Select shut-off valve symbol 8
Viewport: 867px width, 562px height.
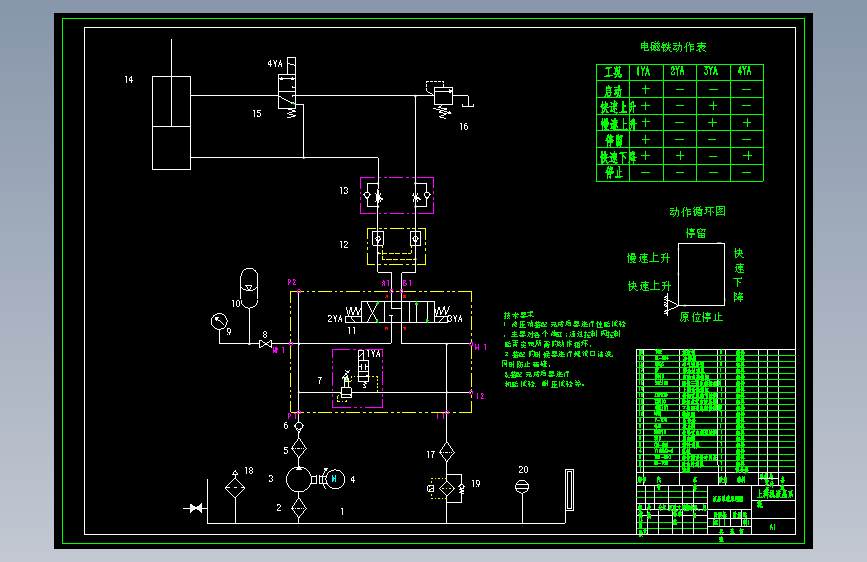265,344
